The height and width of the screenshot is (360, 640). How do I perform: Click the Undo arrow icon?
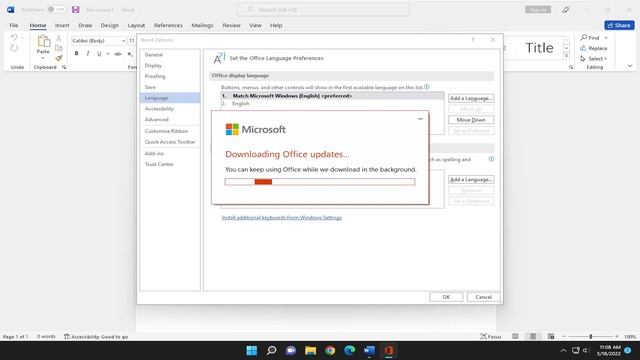[14, 38]
